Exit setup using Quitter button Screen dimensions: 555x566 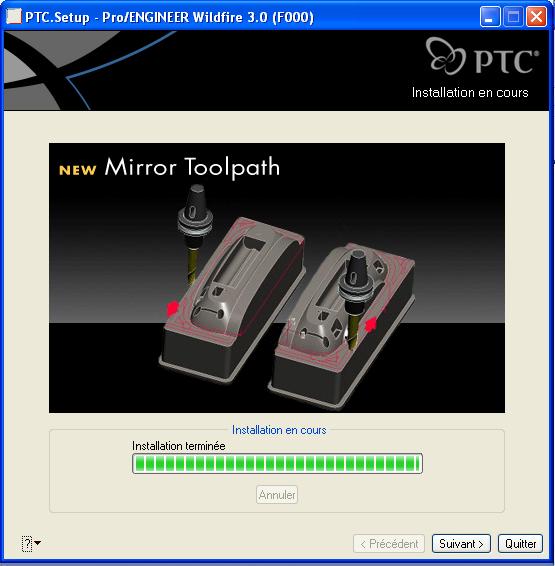tap(520, 544)
